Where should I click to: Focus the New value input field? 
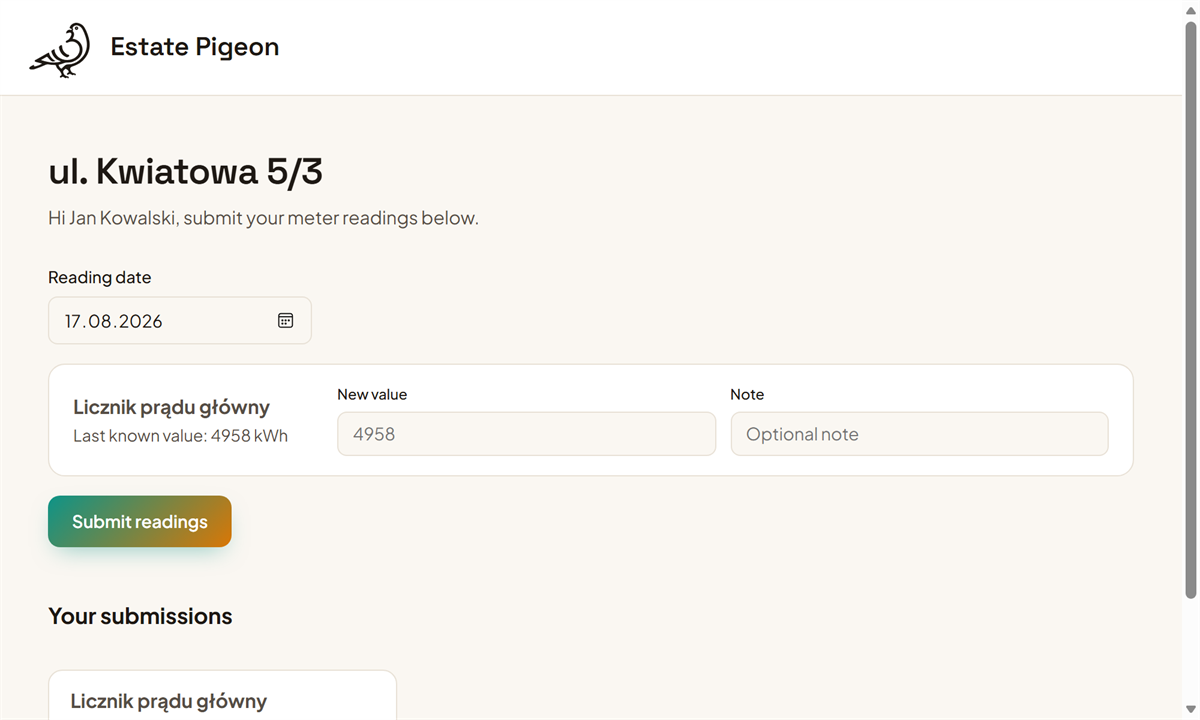click(x=526, y=434)
